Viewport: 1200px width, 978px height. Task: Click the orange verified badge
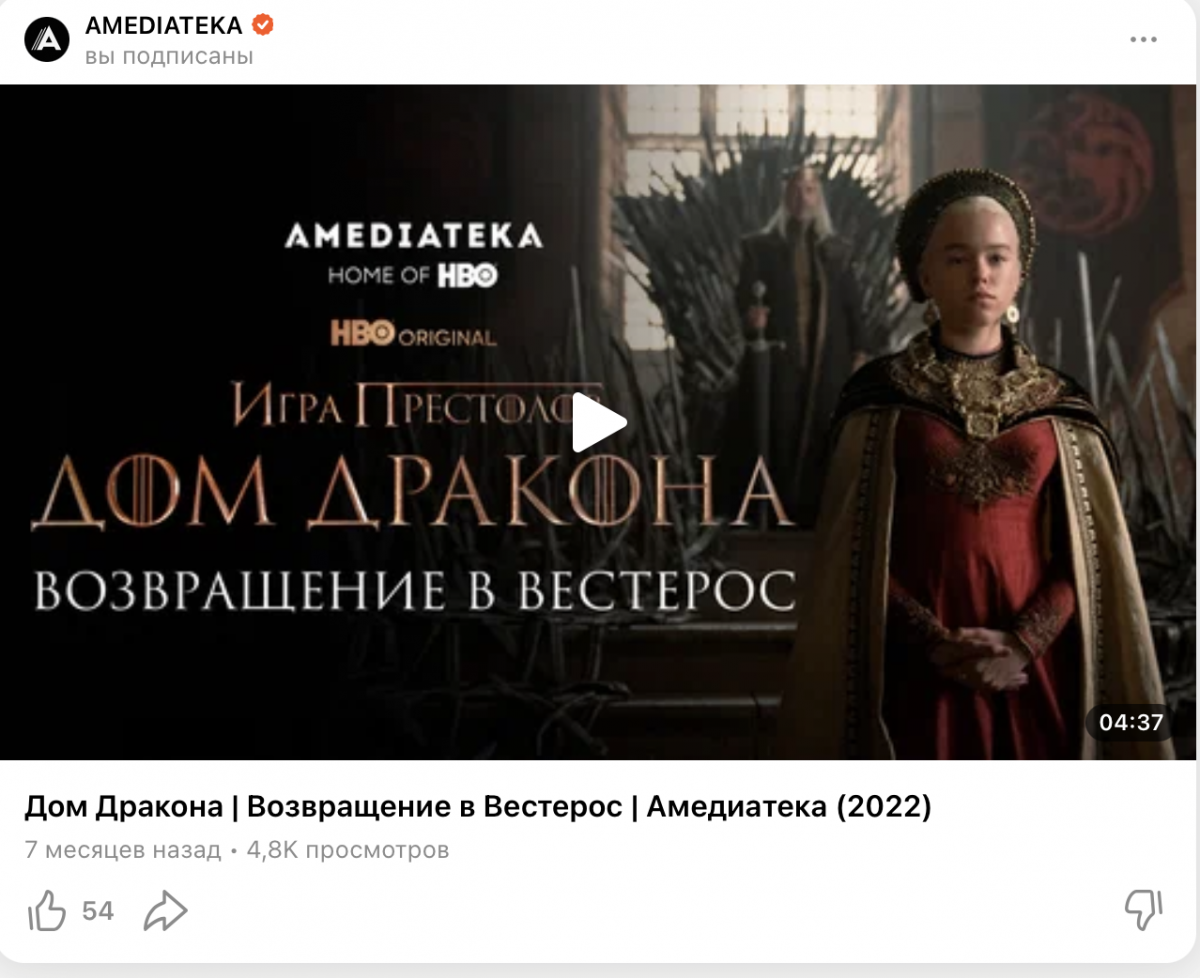[262, 24]
